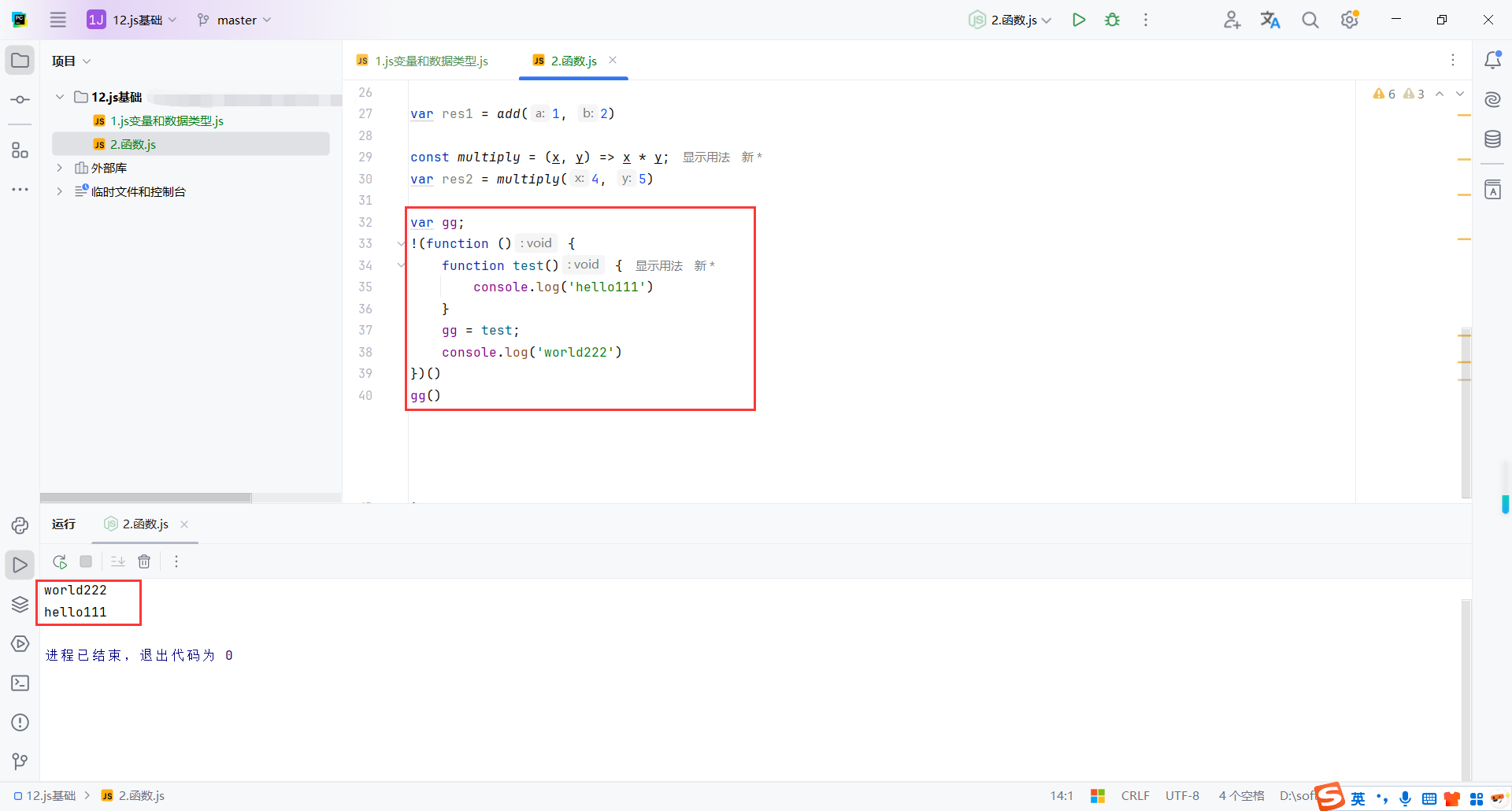Open the main hamburger menu
The width and height of the screenshot is (1512, 811).
58,20
